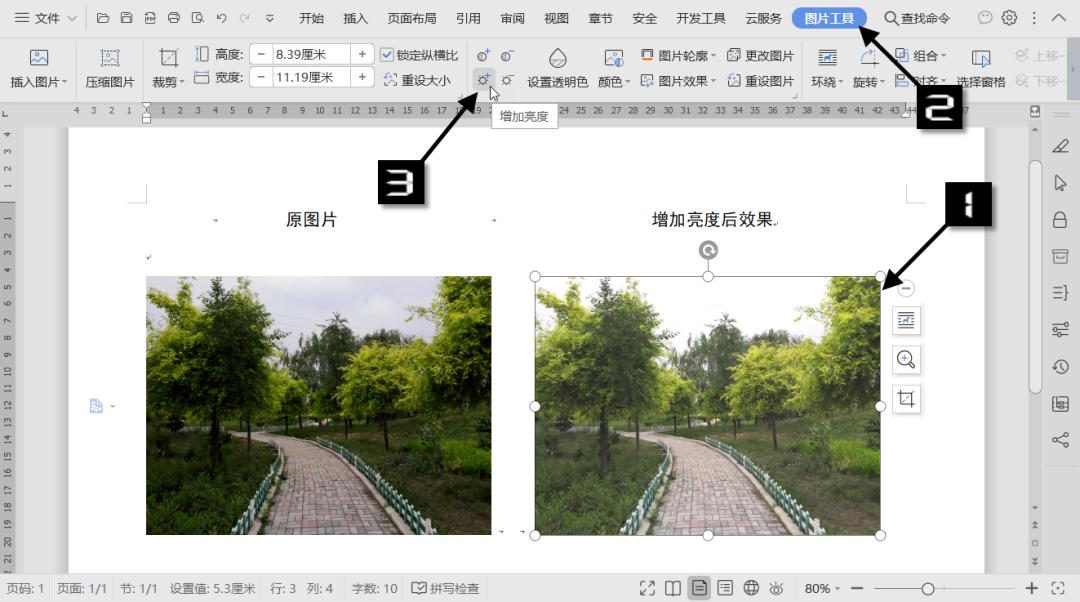Switch to the Picture Tools ribbon tab
The width and height of the screenshot is (1080, 602).
[x=828, y=17]
